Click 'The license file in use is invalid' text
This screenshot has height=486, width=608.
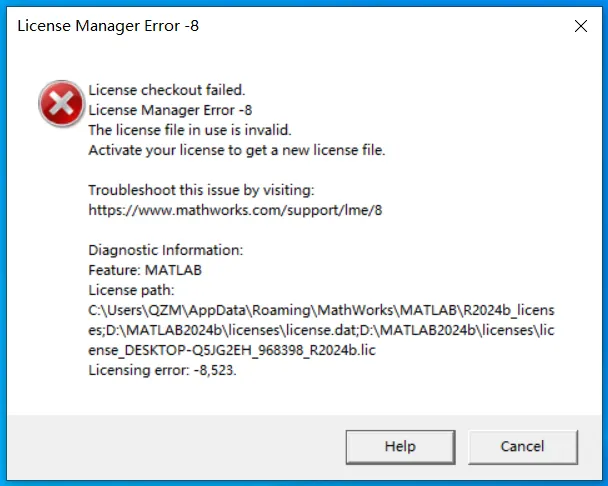tap(189, 130)
